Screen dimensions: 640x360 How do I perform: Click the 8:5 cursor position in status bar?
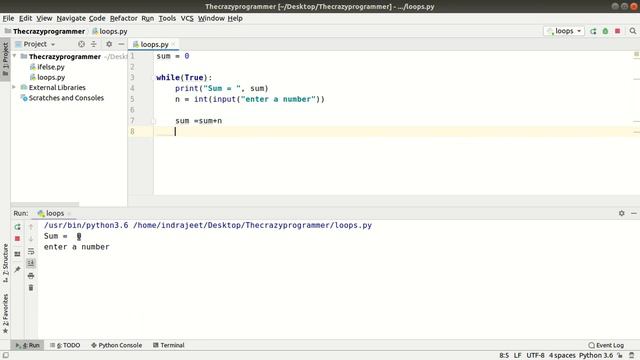(504, 356)
